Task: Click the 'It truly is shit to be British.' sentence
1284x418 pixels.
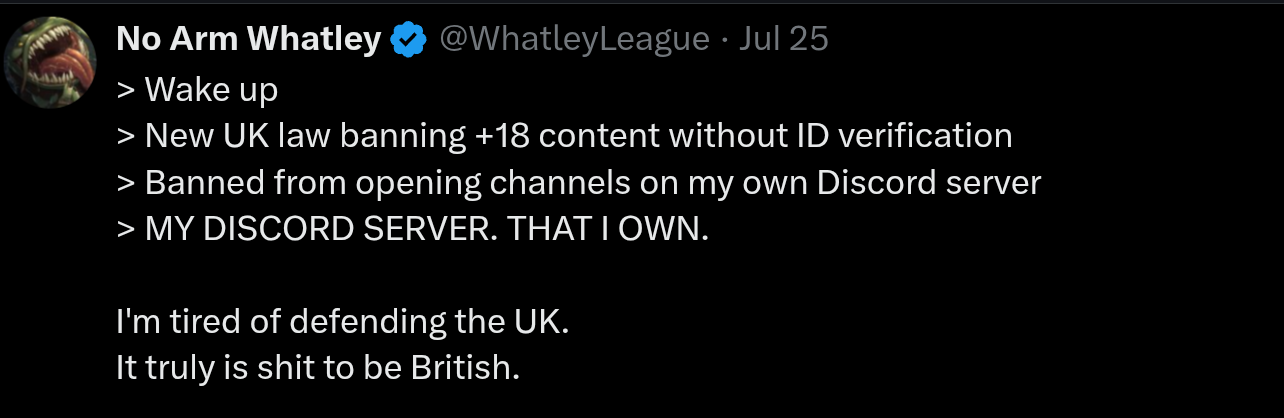Action: (x=318, y=368)
